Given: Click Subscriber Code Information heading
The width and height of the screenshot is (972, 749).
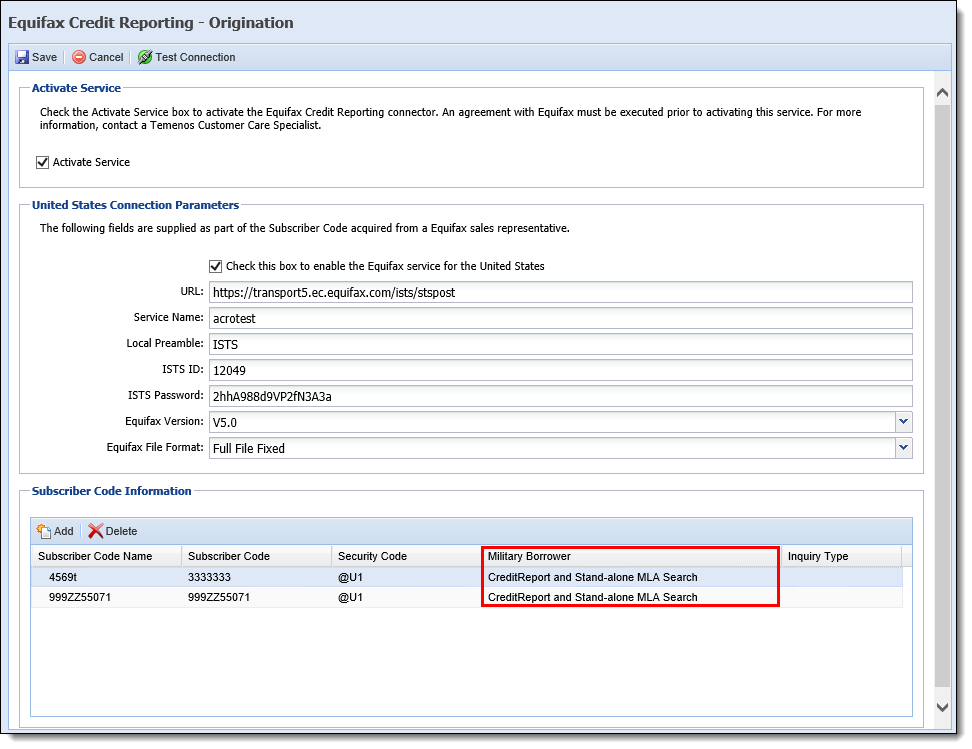Looking at the screenshot, I should 112,491.
